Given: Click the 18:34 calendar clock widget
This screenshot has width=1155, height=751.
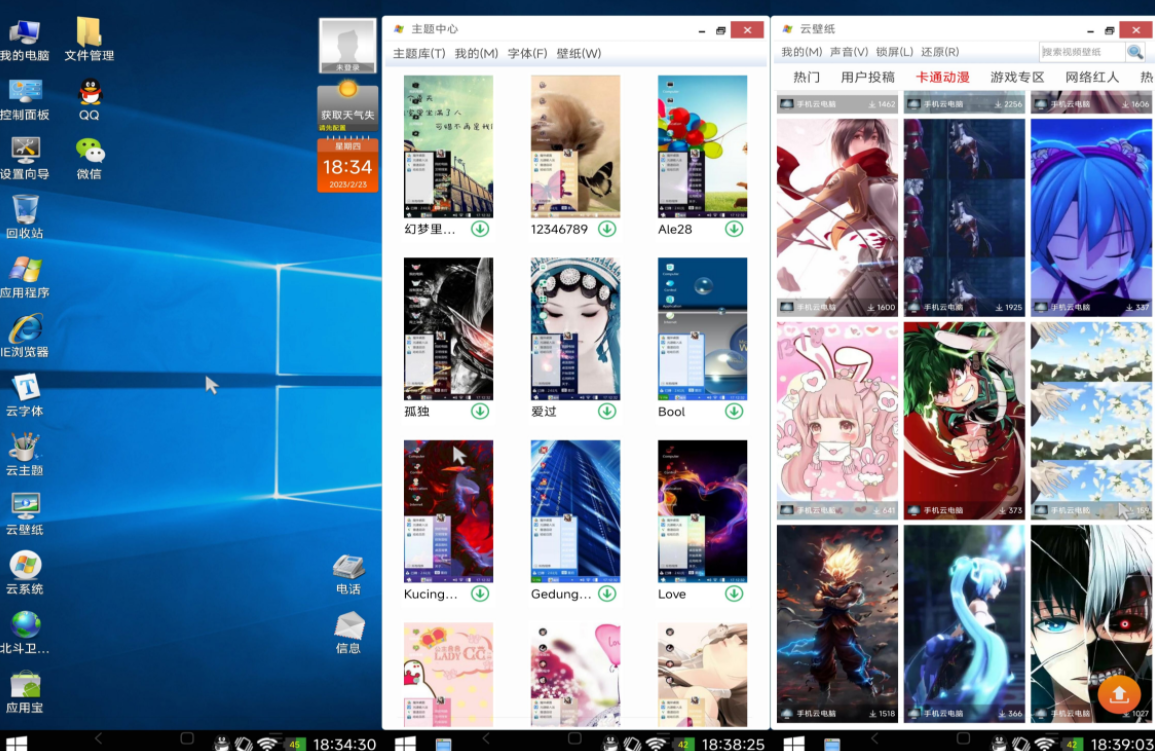Looking at the screenshot, I should [348, 165].
